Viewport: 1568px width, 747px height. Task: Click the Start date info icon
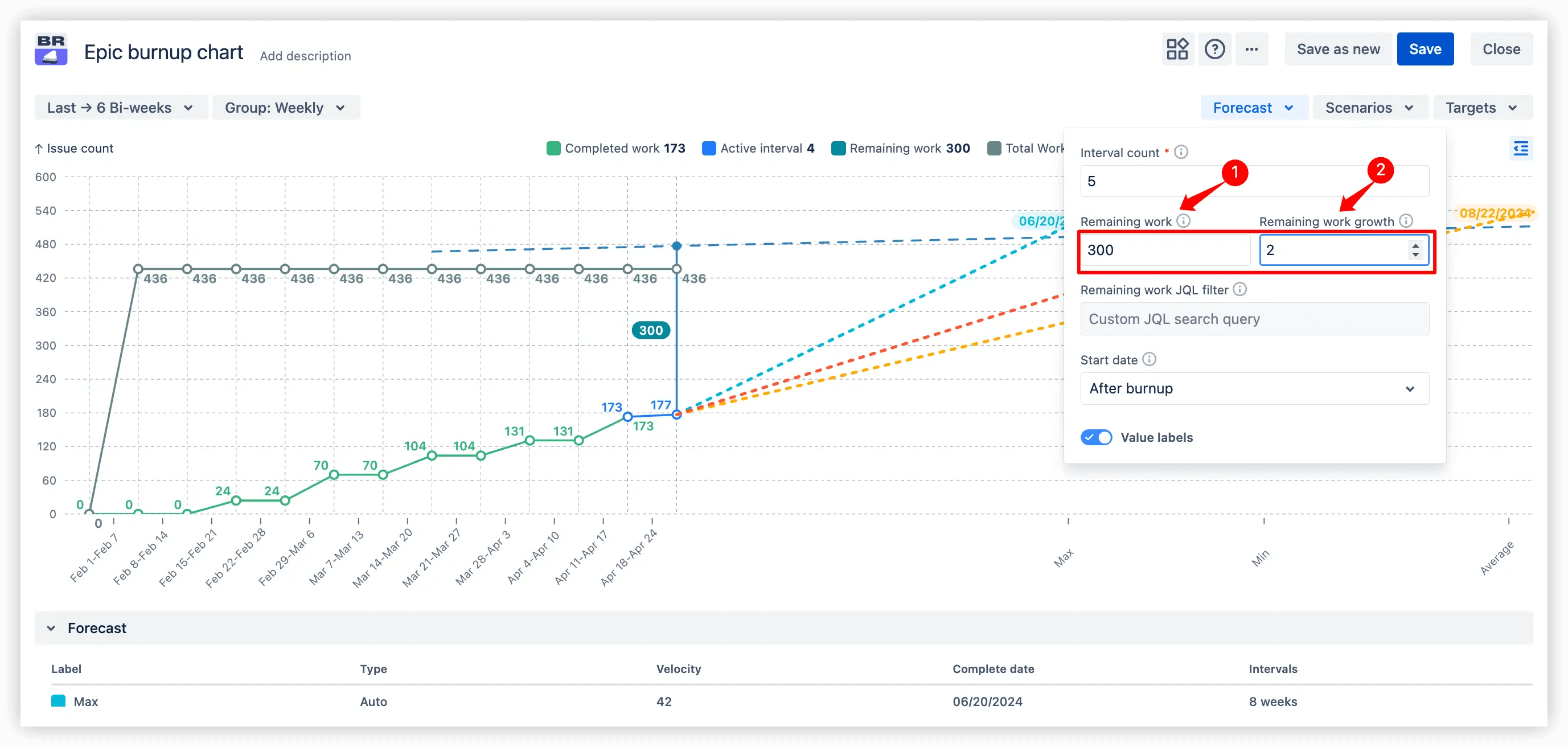pos(1148,359)
